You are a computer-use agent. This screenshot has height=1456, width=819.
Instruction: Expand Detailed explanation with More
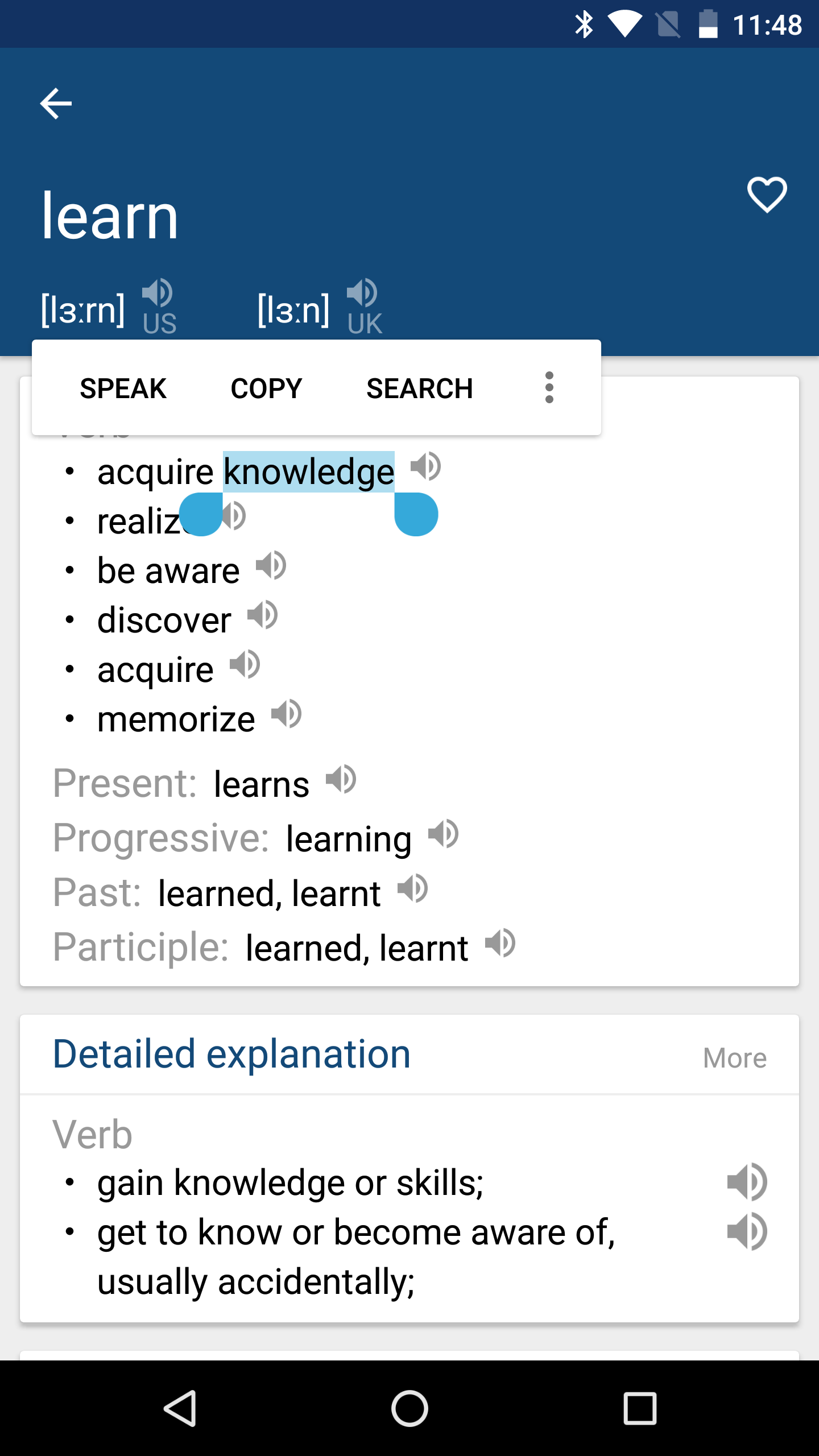pyautogui.click(x=735, y=1058)
